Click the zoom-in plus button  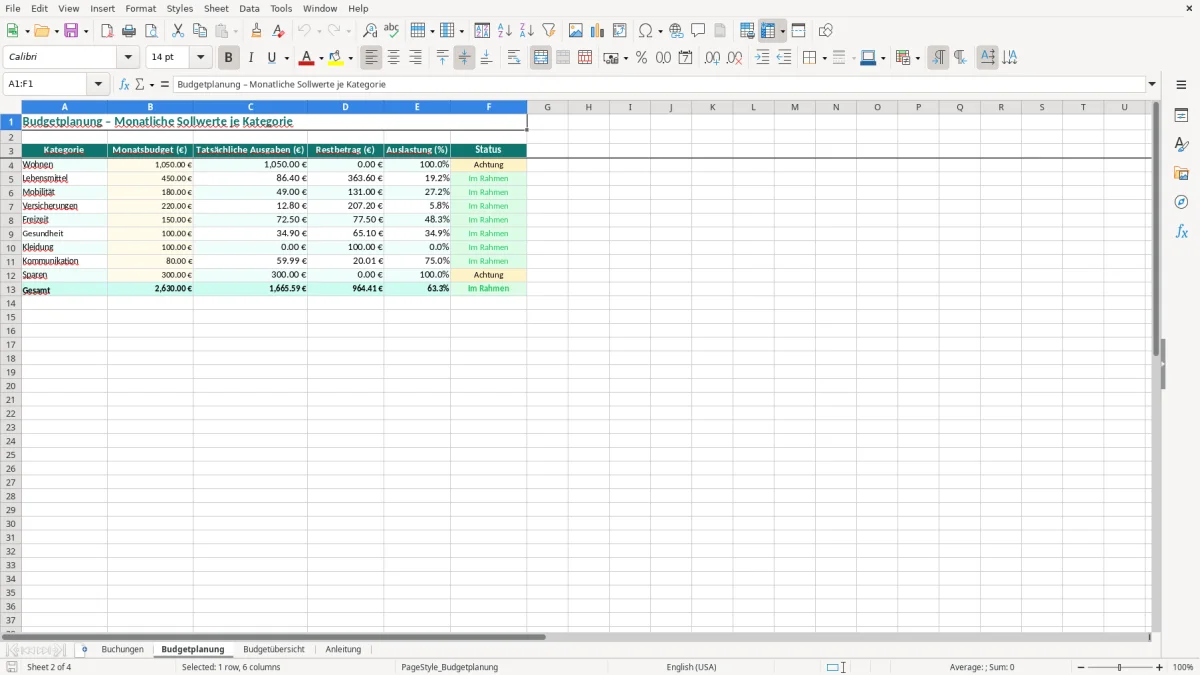point(1160,667)
